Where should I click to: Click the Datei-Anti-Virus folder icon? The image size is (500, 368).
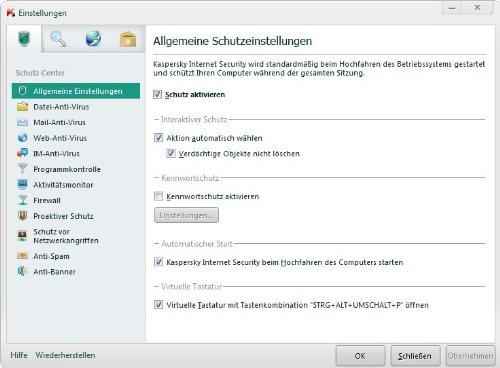(x=22, y=107)
